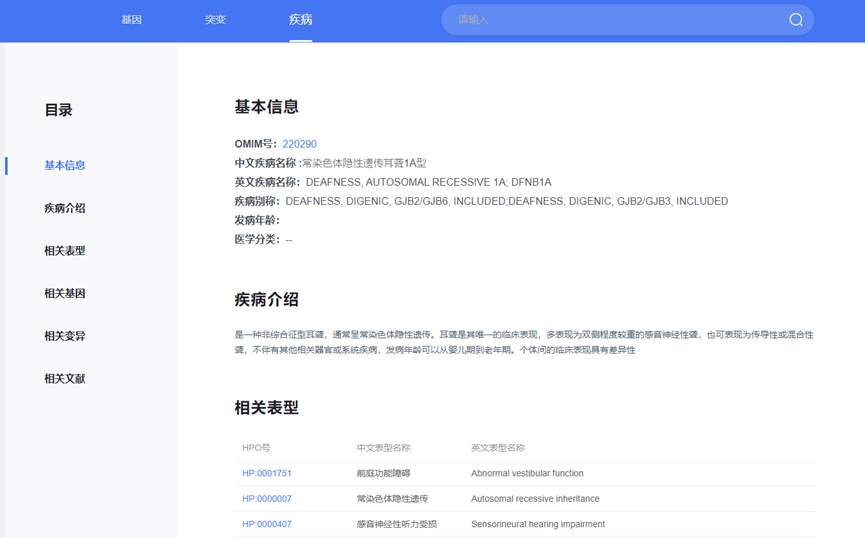
Task: Click English name DEAFNESS, AUTOSOMAL RECESSIVE 1A
Action: [429, 182]
